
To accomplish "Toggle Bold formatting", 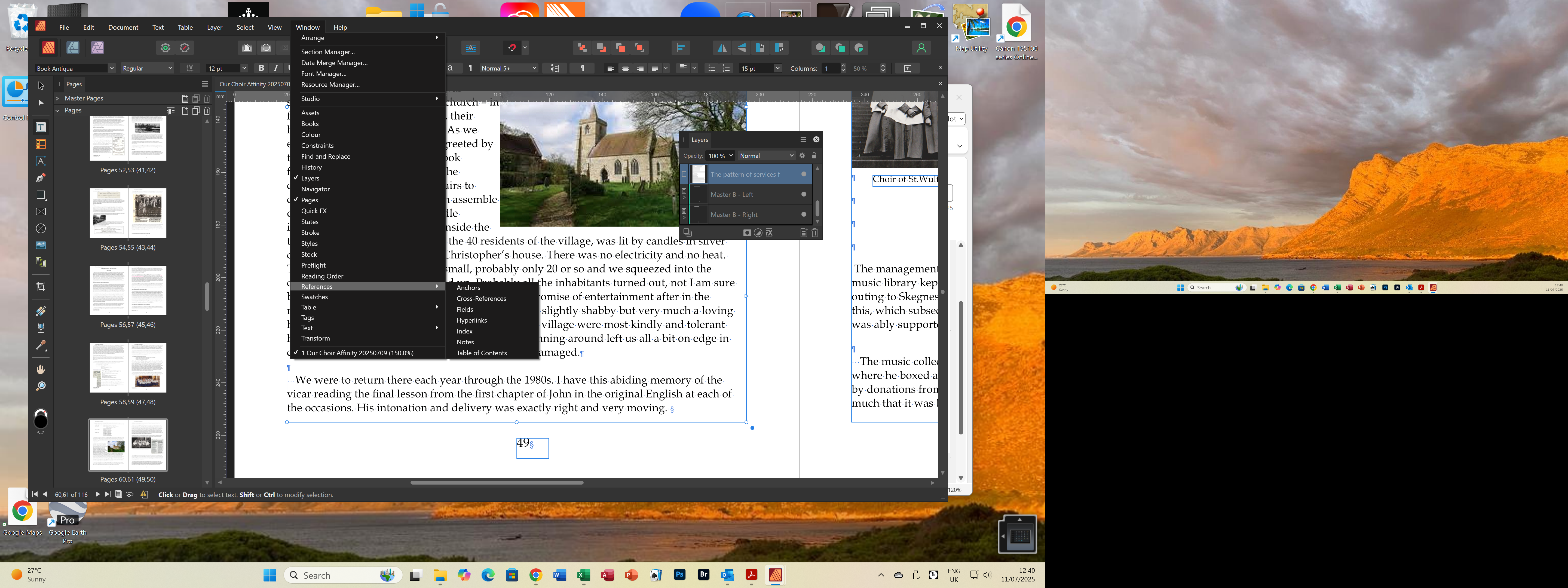I will (261, 68).
